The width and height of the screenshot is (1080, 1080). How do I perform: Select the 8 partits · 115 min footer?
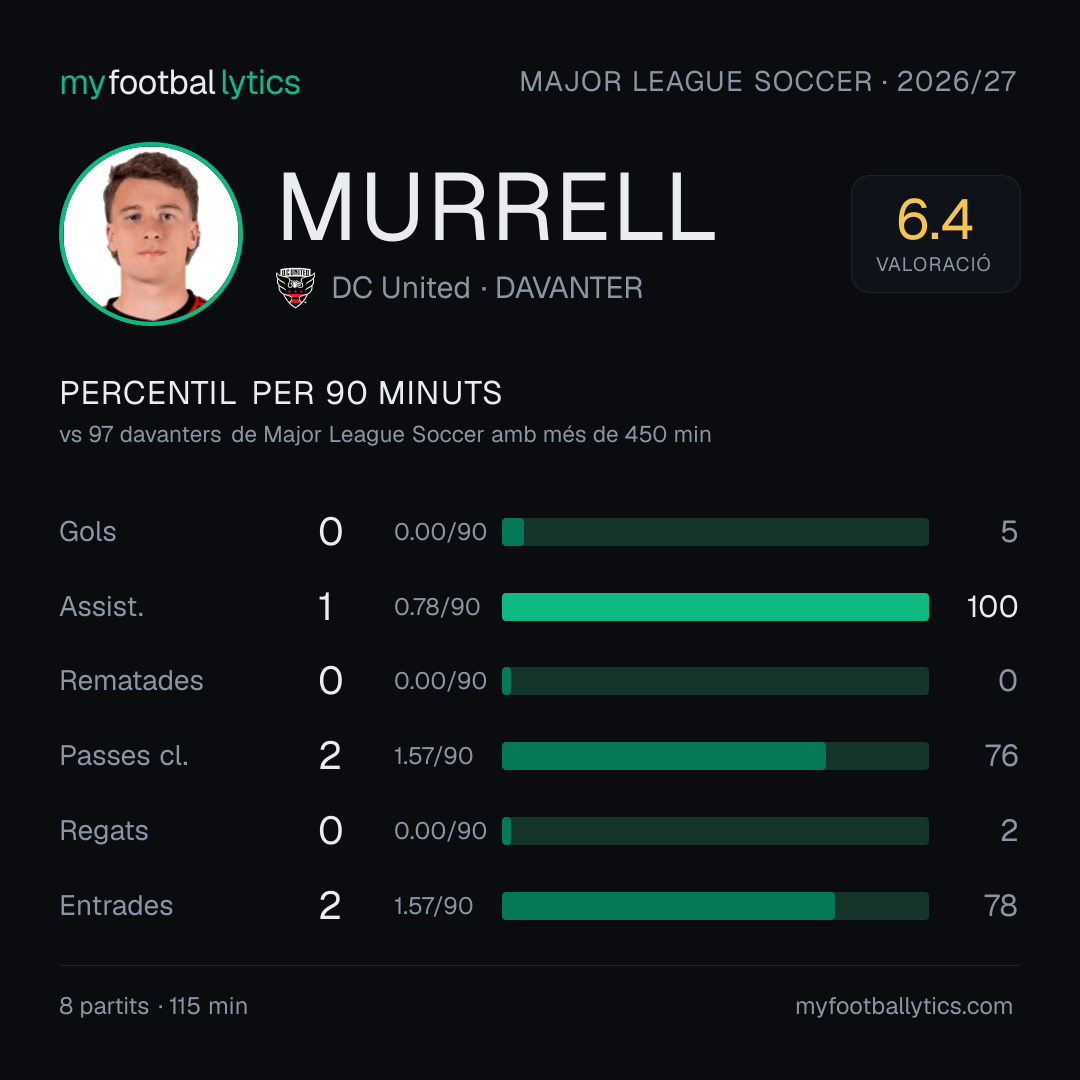[154, 1006]
